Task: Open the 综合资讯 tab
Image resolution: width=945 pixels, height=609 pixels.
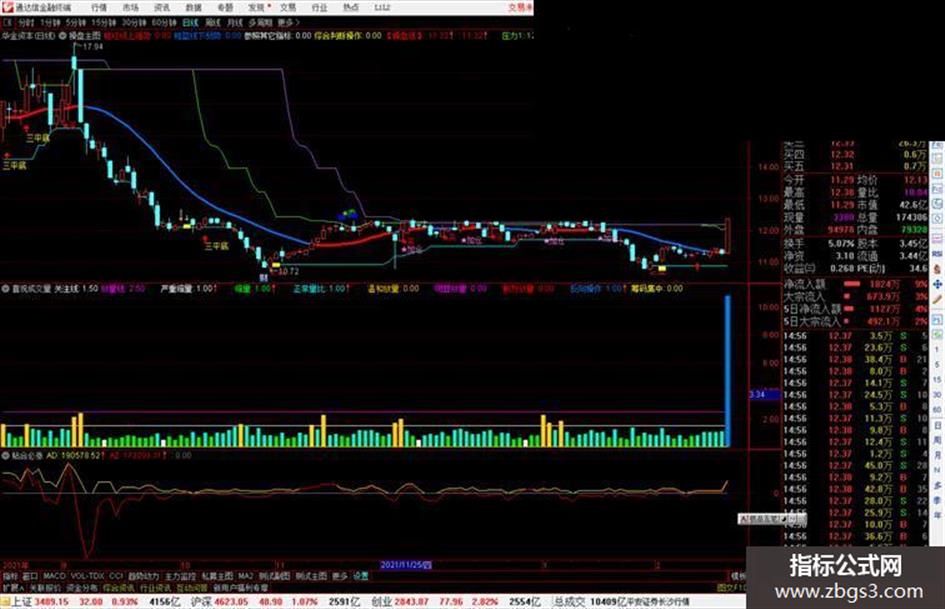Action: point(119,588)
